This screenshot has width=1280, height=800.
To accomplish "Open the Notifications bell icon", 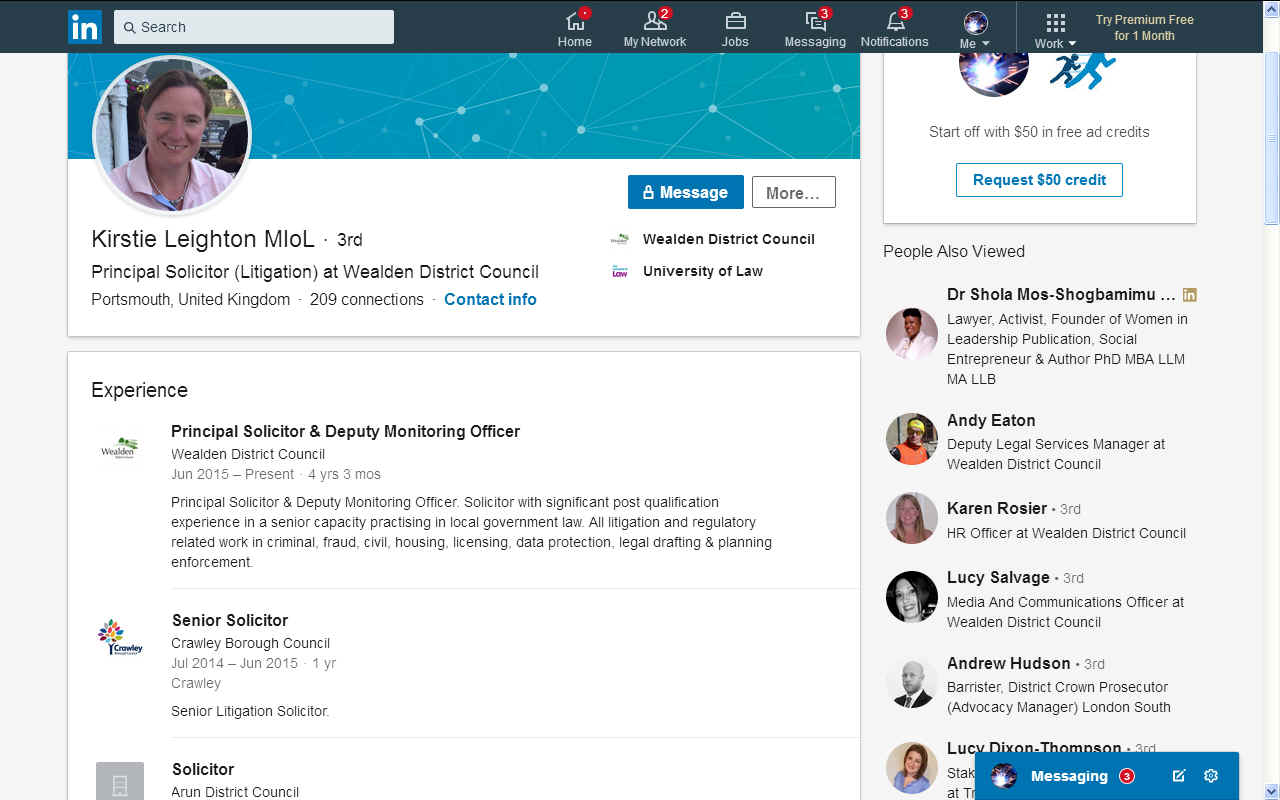I will click(895, 21).
